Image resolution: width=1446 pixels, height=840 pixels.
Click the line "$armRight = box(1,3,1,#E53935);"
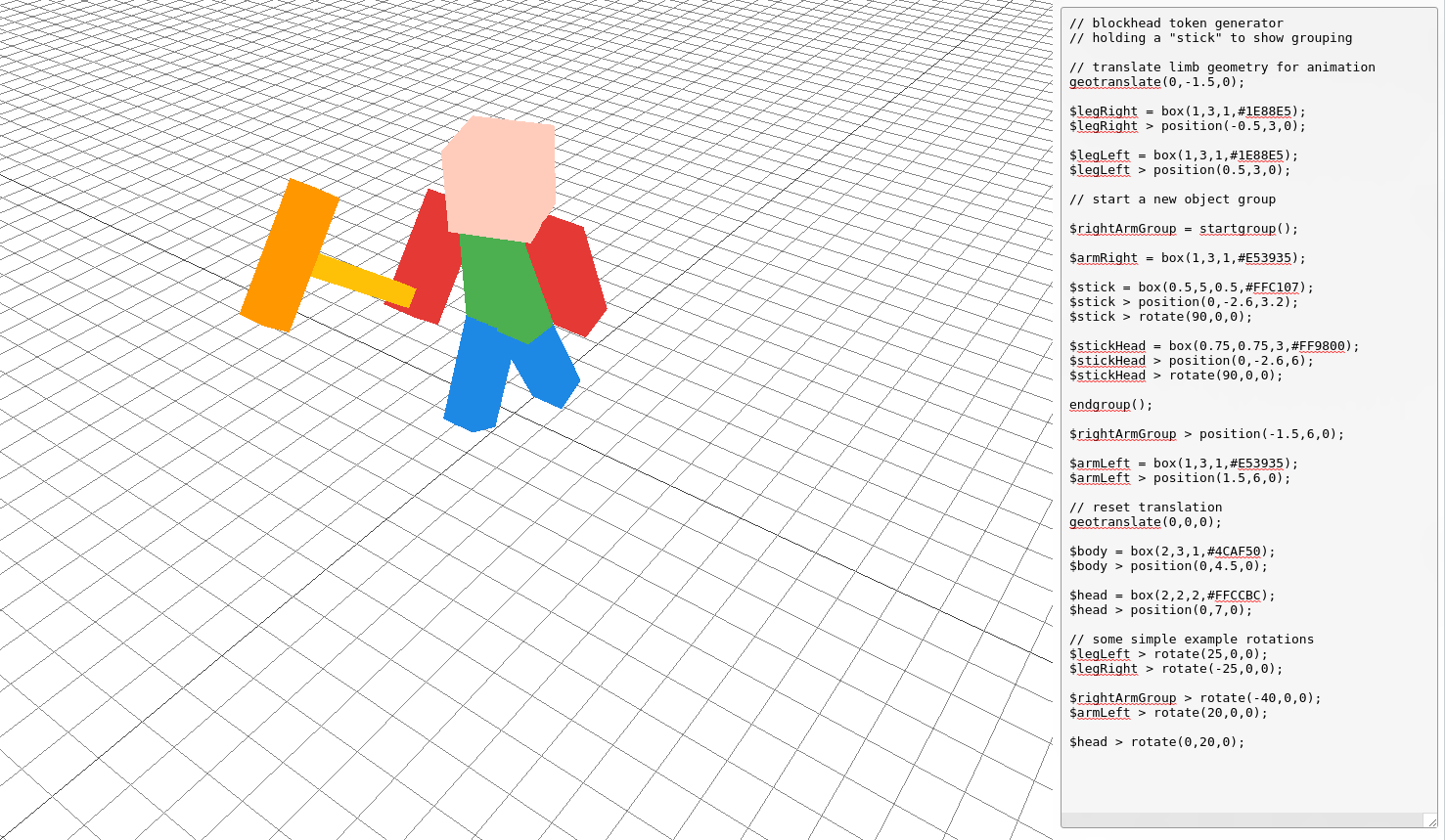pyautogui.click(x=1188, y=258)
